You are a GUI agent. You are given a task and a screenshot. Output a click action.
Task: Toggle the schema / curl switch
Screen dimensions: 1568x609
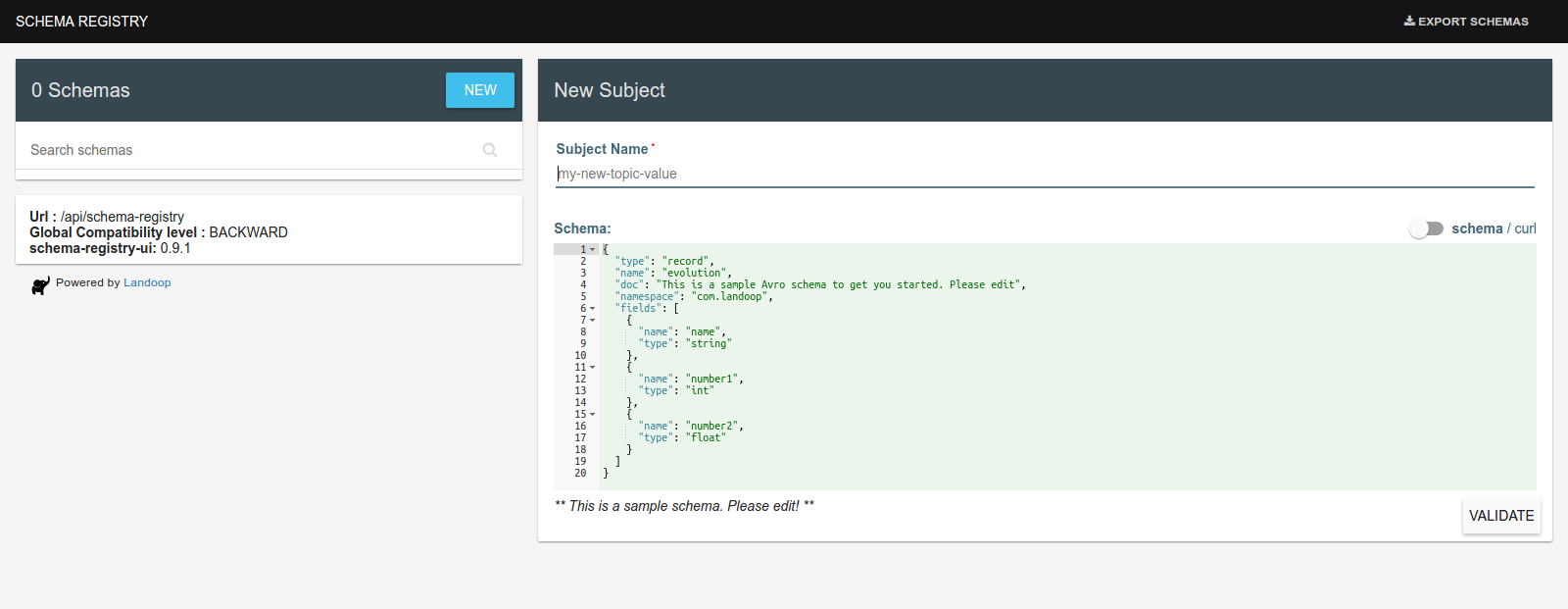point(1426,228)
